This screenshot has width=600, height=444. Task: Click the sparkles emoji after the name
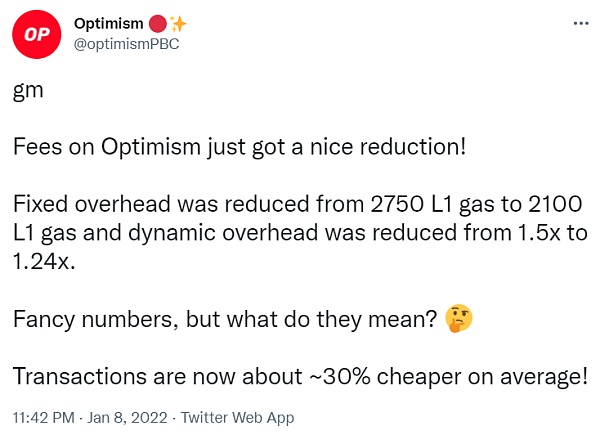pos(178,24)
